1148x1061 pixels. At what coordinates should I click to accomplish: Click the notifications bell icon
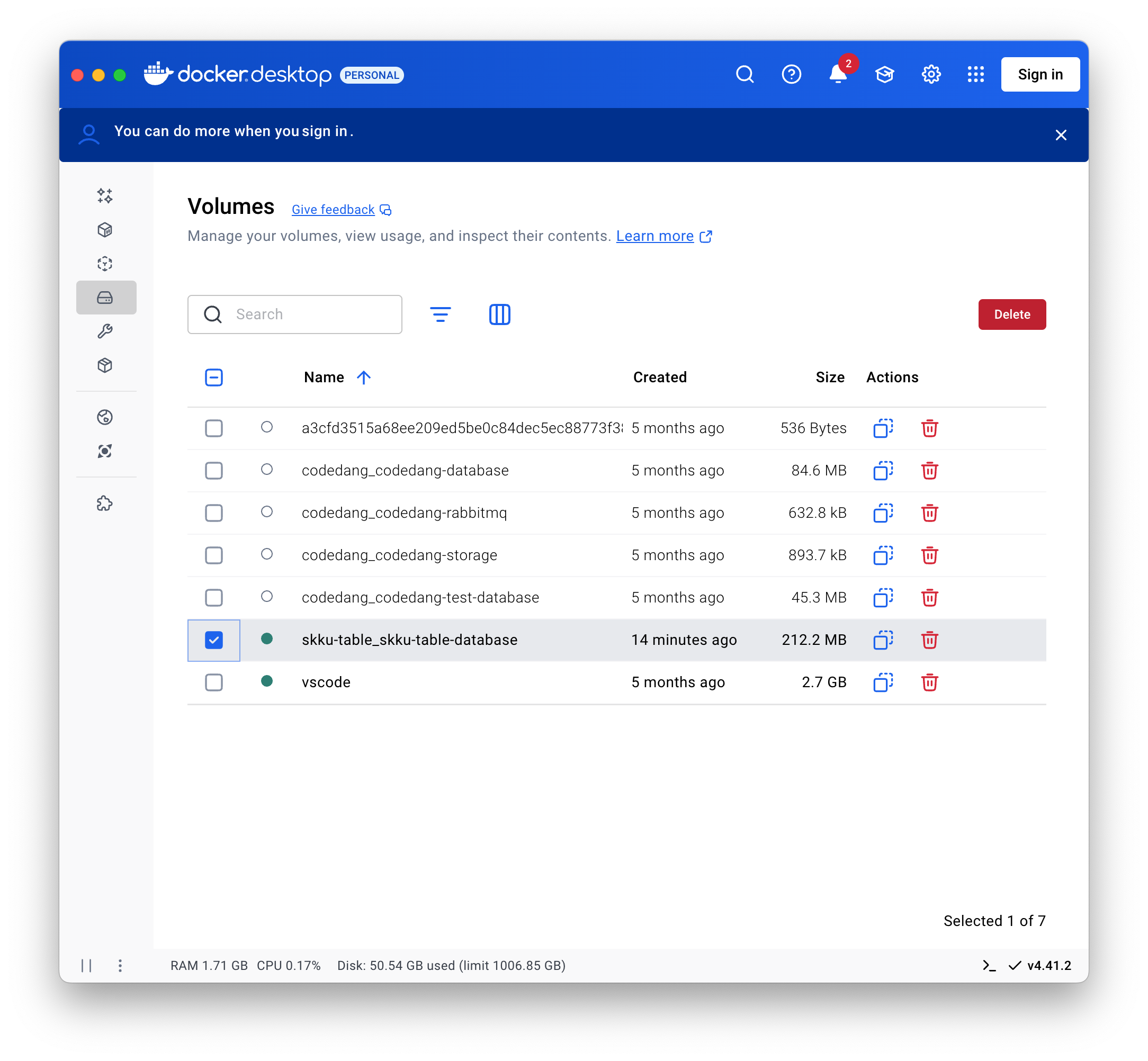coord(837,75)
